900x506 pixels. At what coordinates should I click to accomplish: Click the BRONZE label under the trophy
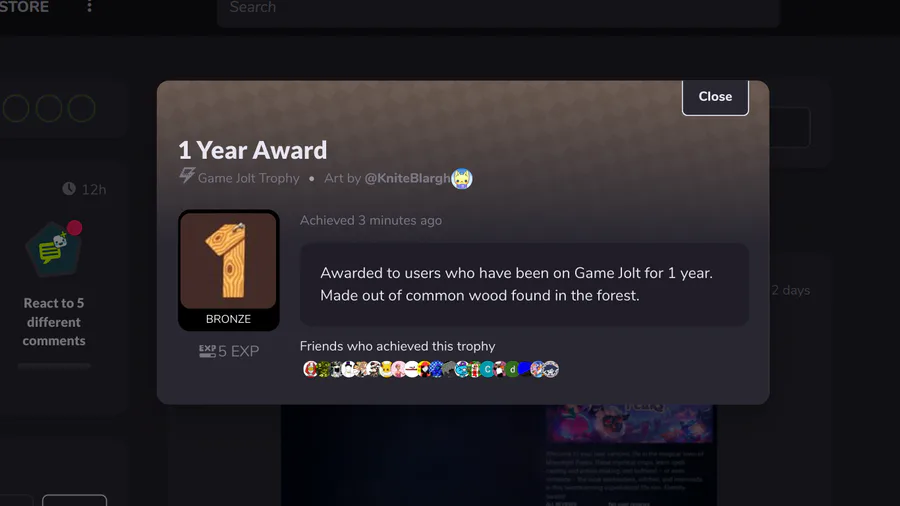point(228,319)
